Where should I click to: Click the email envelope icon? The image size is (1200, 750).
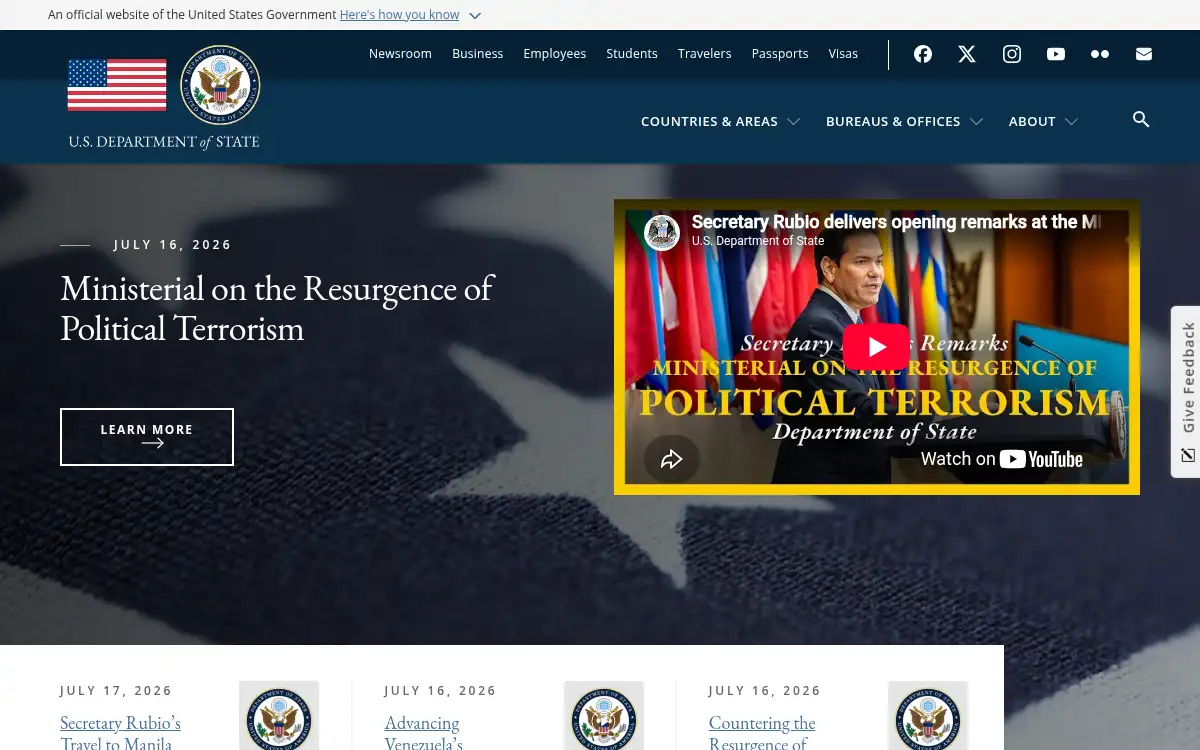(x=1144, y=54)
